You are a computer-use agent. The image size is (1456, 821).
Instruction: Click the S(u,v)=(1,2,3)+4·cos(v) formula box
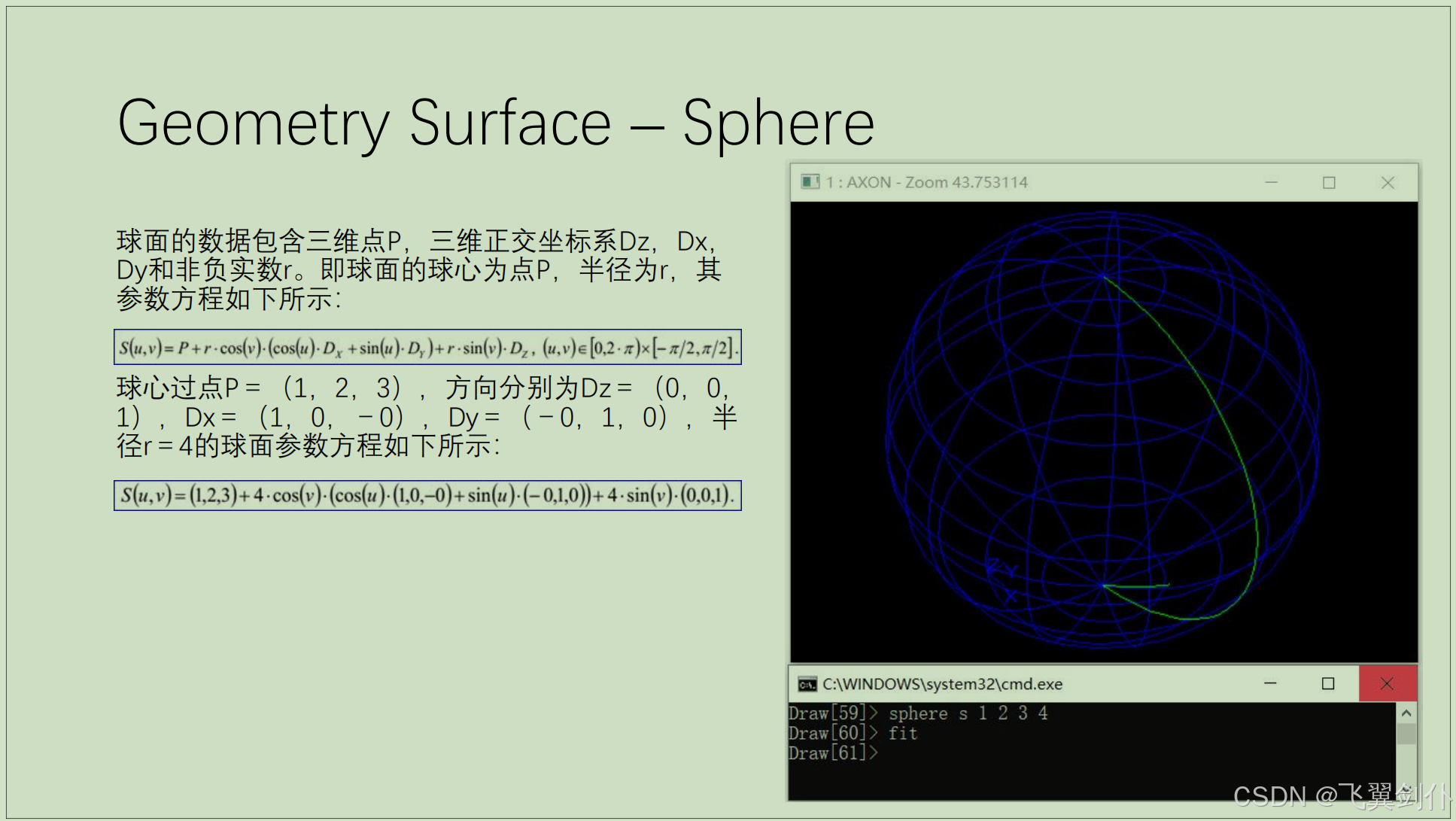[427, 496]
